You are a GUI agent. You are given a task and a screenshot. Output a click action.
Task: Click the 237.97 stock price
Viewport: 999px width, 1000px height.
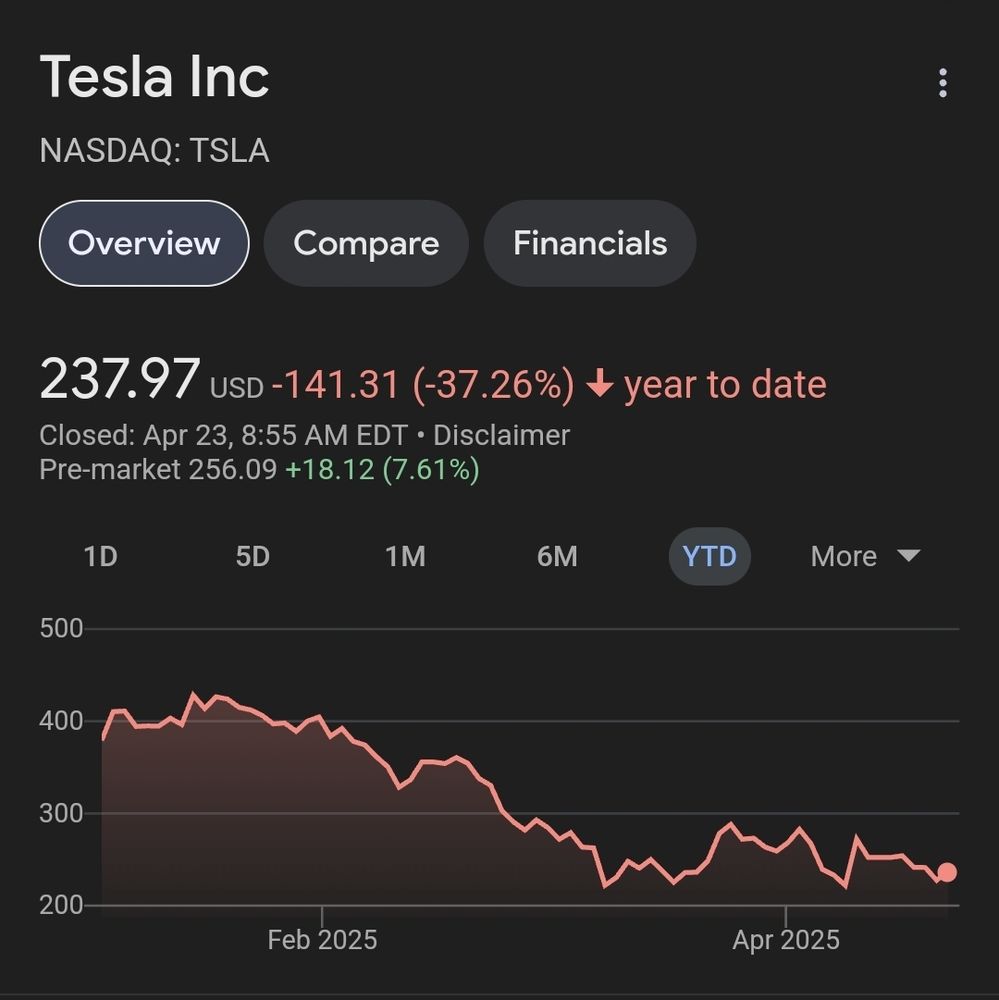pos(120,381)
